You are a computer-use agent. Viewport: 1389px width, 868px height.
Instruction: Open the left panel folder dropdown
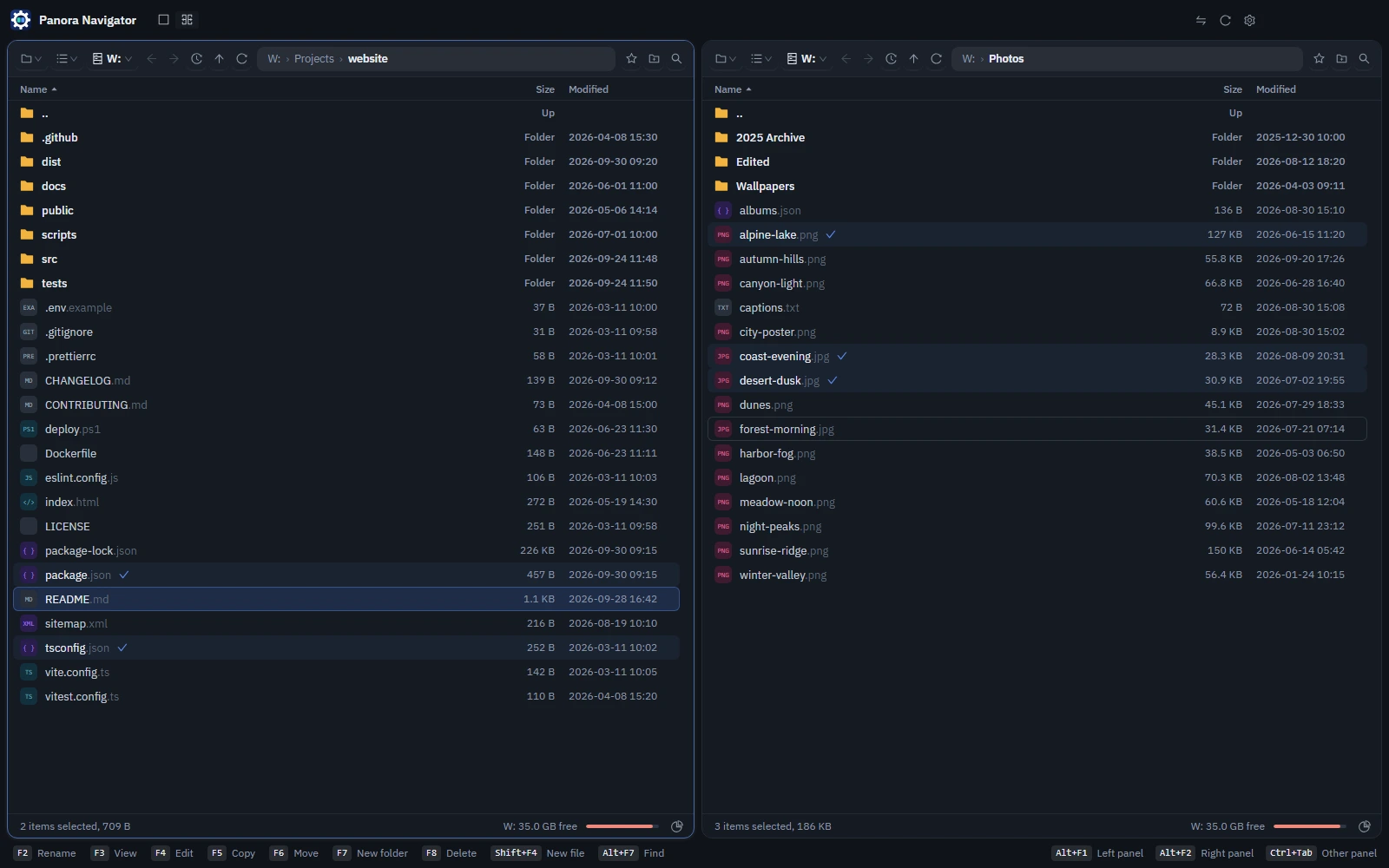[31, 59]
